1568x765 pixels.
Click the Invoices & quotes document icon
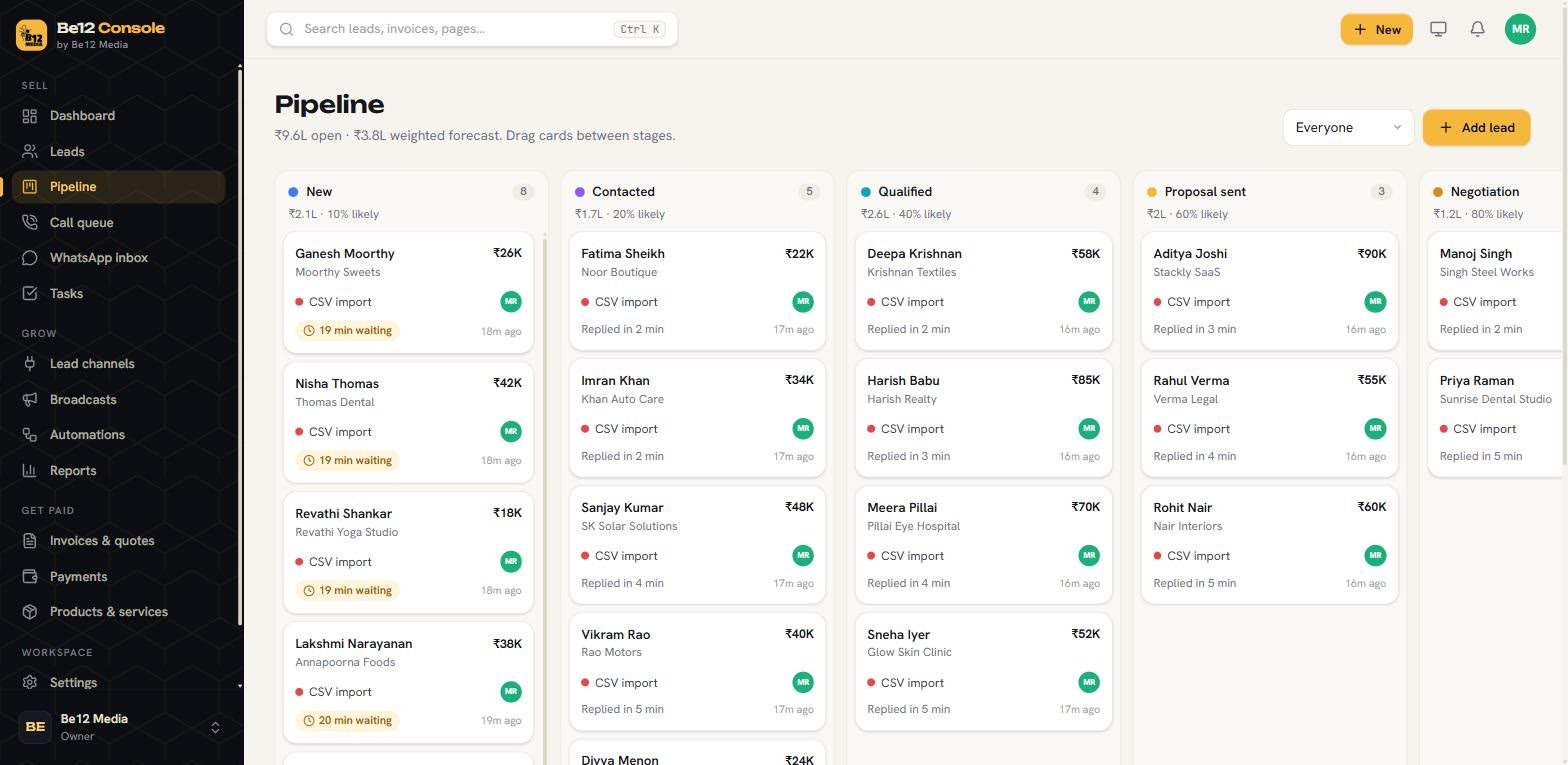[x=30, y=541]
